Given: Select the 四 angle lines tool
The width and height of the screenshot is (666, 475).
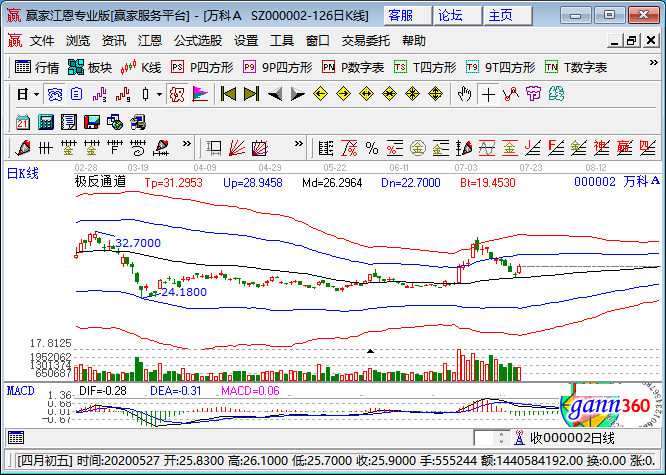Looking at the screenshot, I should (647, 148).
